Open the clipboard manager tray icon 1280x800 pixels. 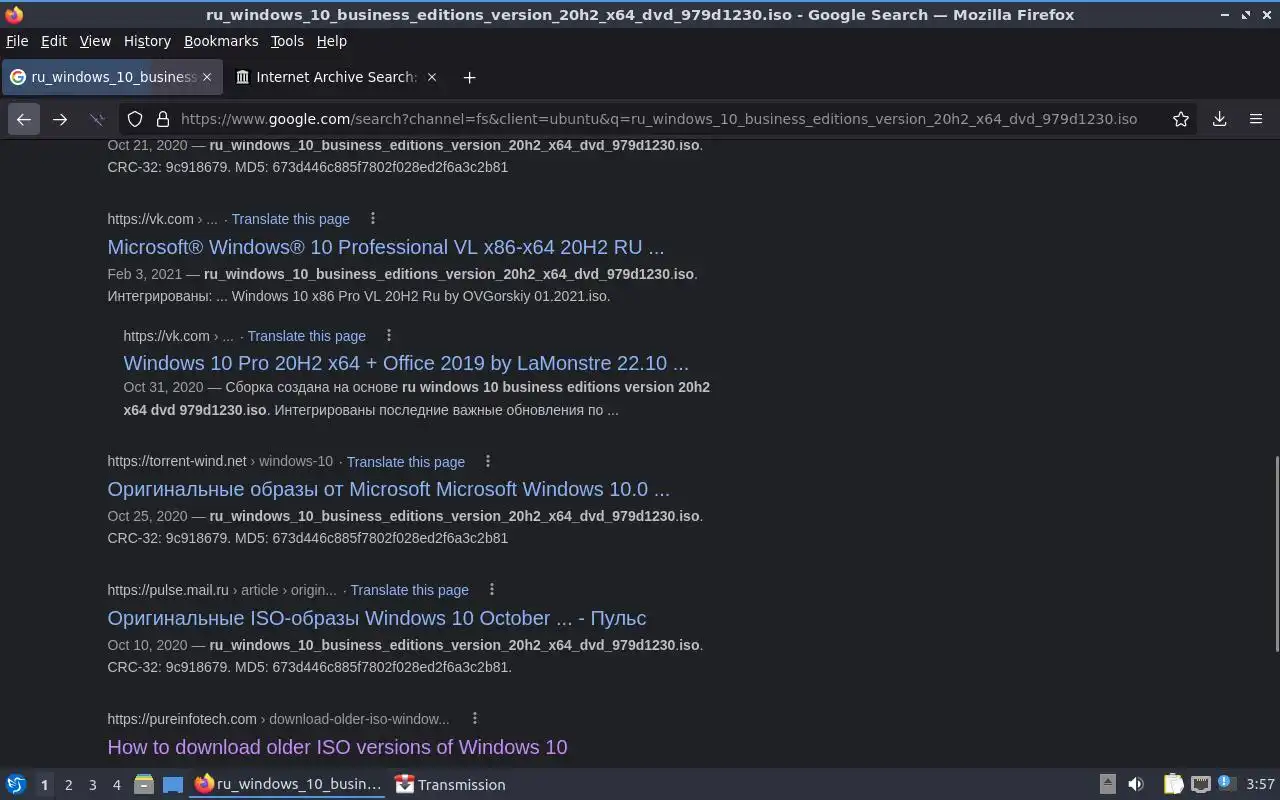click(x=1173, y=785)
